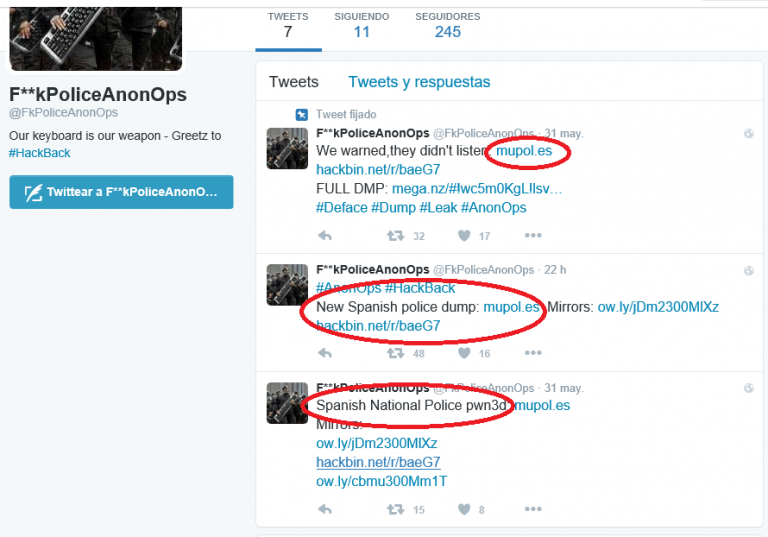768x537 pixels.
Task: Reply to 'New Spanish police dump' tweet
Action: click(x=324, y=353)
